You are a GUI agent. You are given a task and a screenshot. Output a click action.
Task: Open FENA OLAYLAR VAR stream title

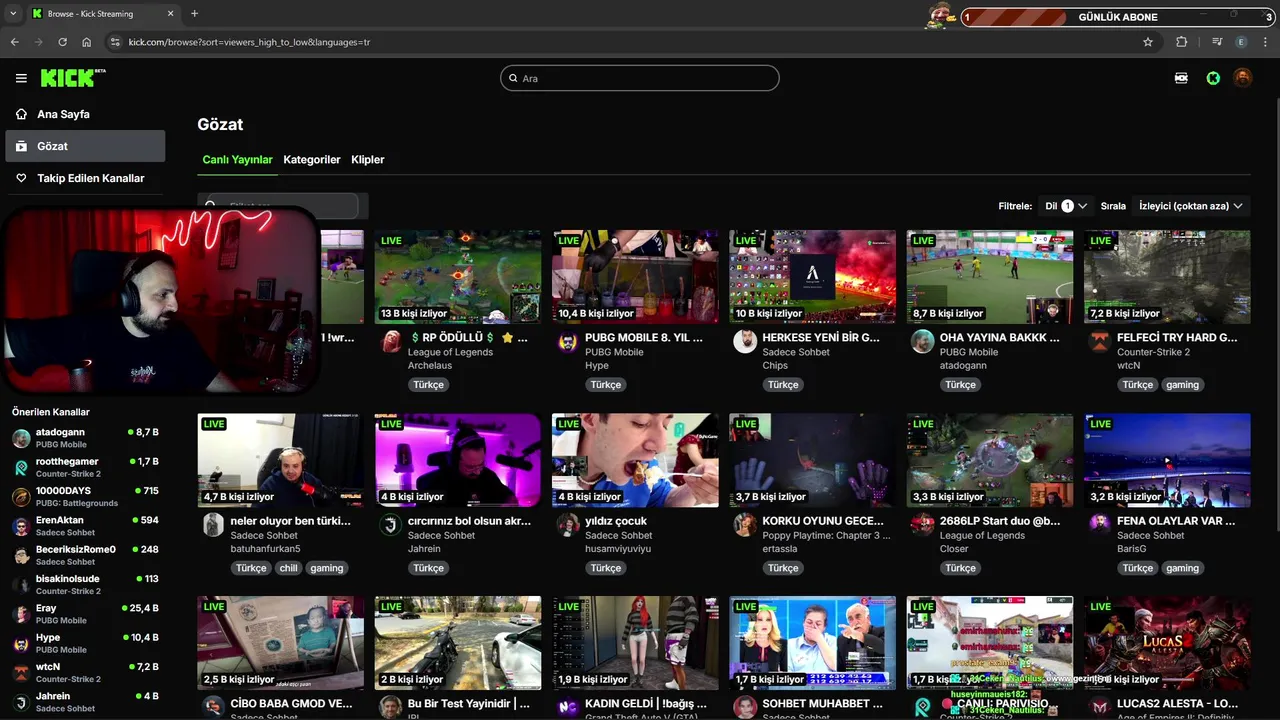[1176, 521]
